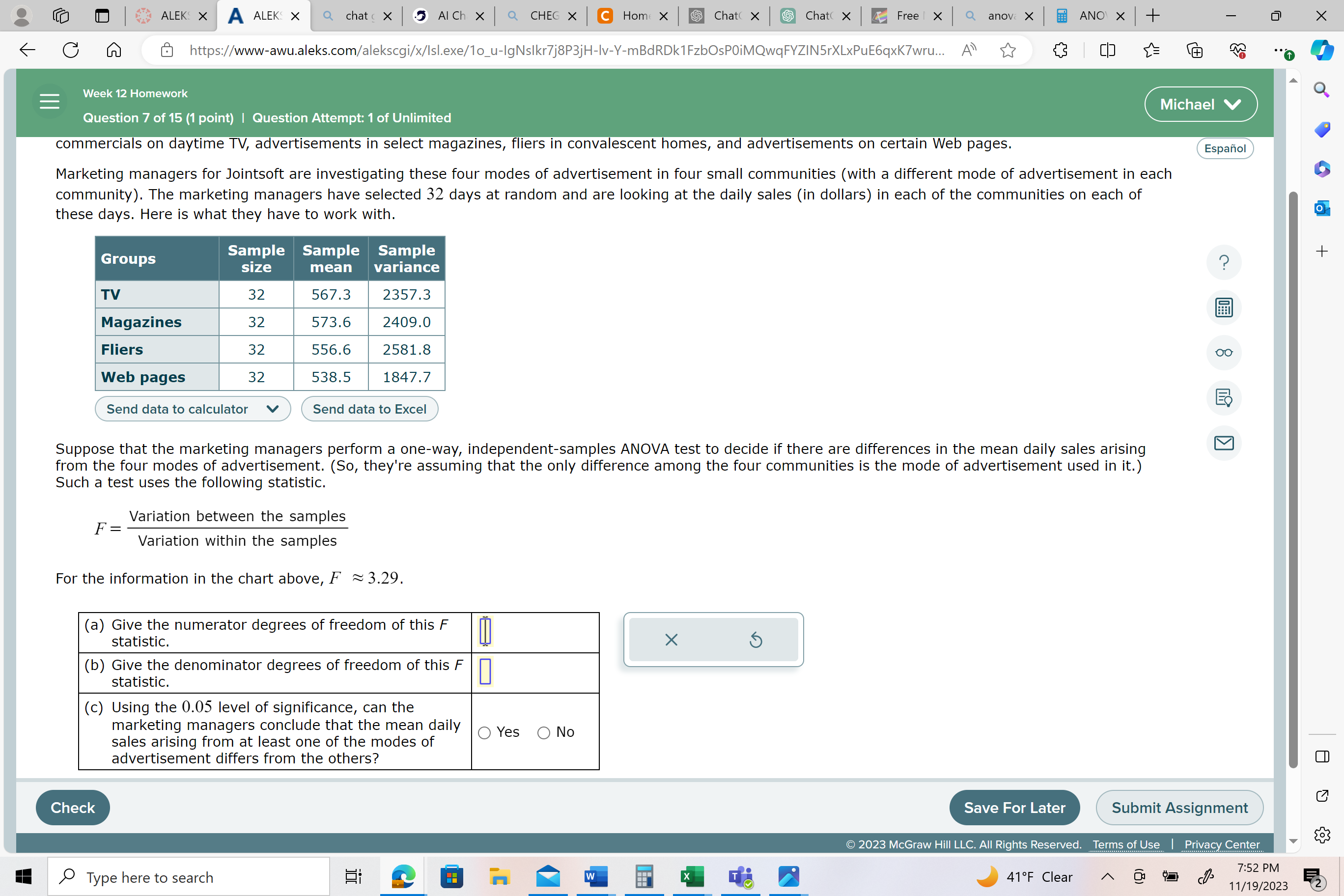Open the ALEKS calculator tool icon
Viewport: 1344px width, 896px height.
point(1224,308)
